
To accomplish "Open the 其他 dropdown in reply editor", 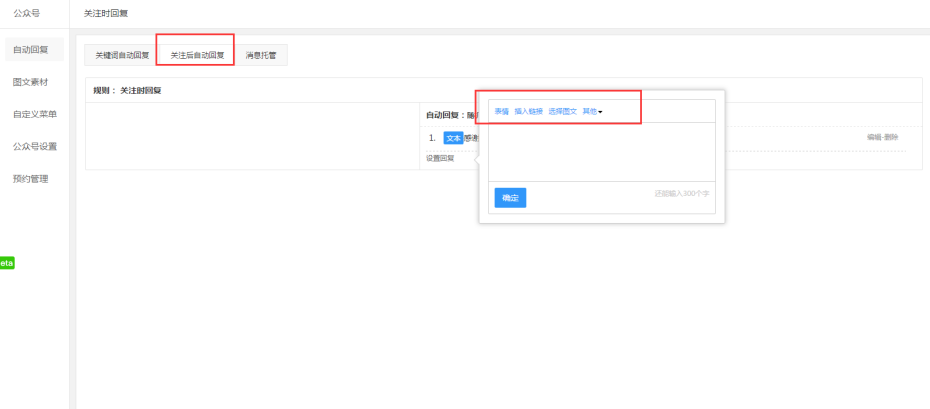I will (x=593, y=111).
